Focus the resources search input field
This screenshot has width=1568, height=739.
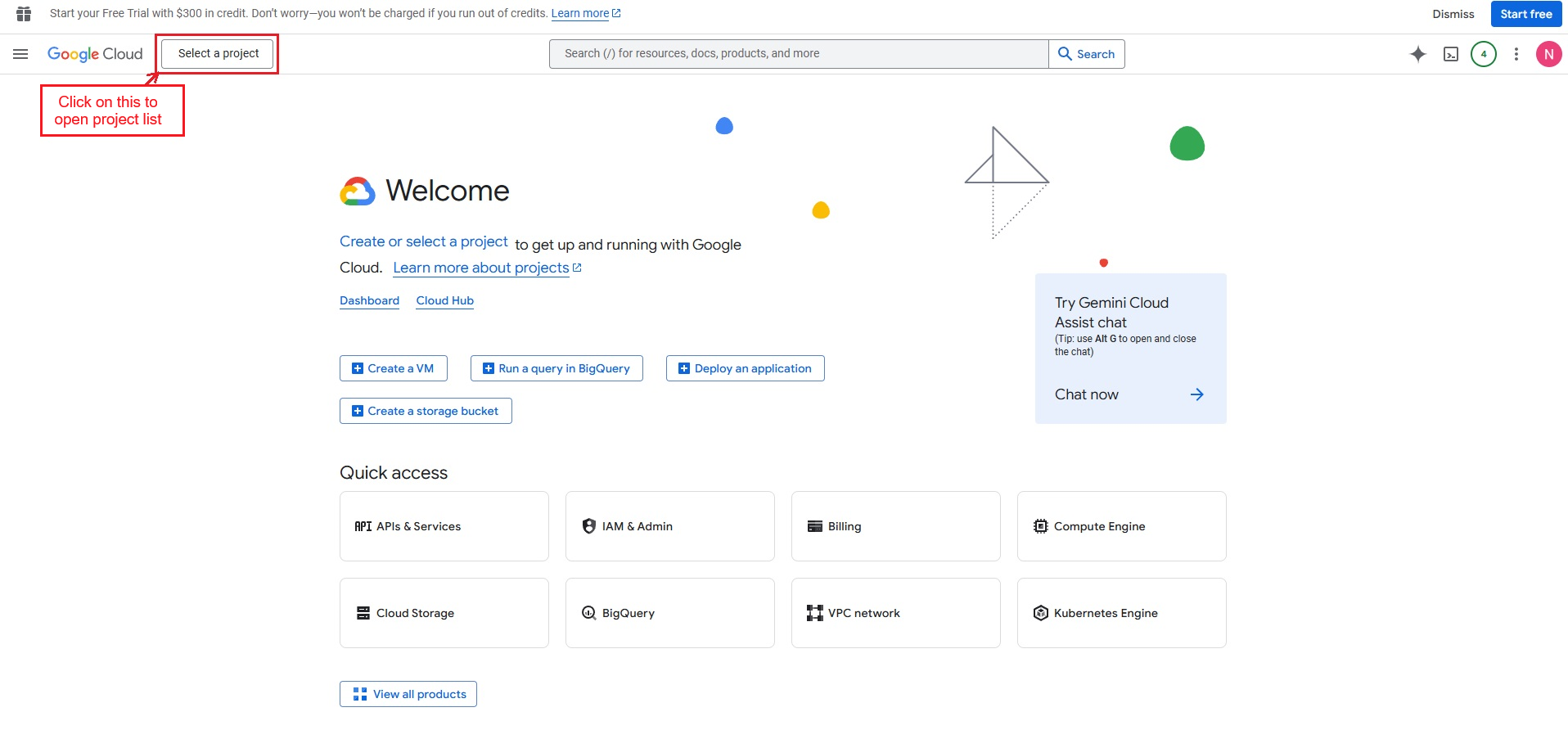click(798, 54)
